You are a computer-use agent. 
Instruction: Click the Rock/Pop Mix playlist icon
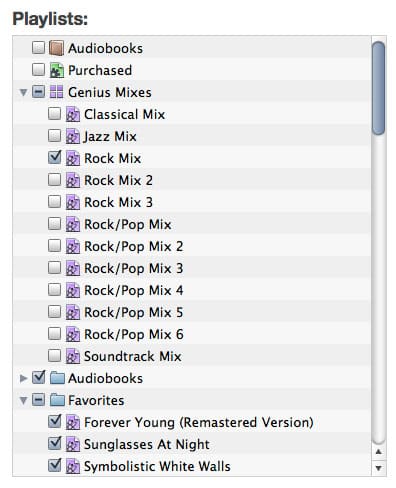pos(72,224)
